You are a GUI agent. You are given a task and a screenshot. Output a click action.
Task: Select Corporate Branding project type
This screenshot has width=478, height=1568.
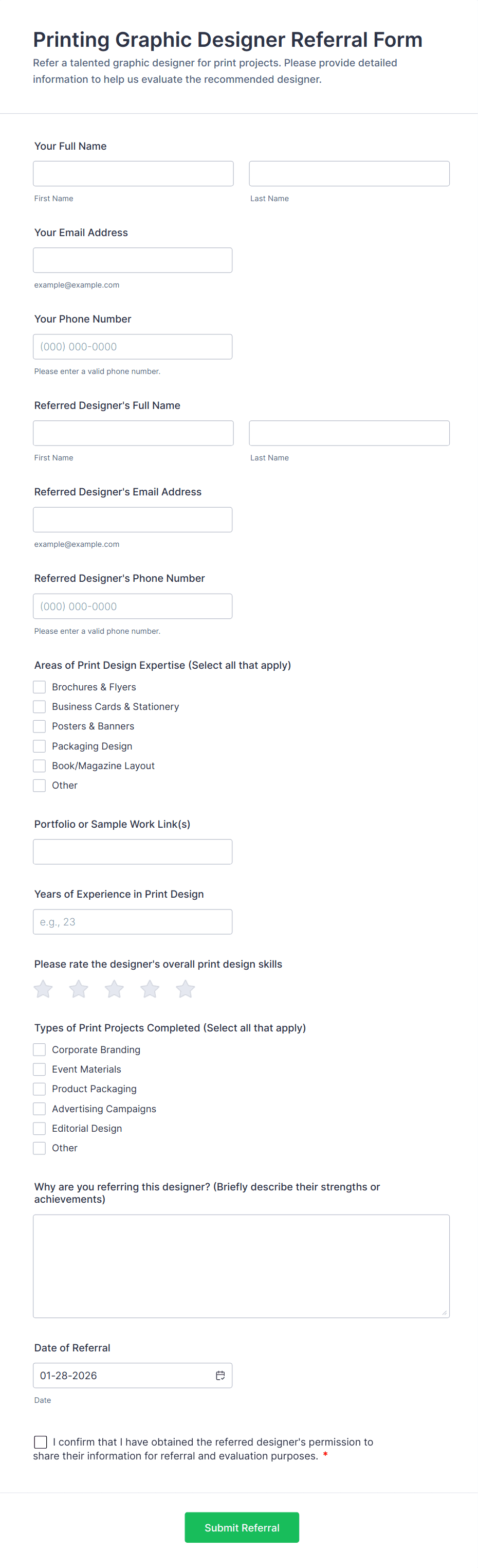40,1049
